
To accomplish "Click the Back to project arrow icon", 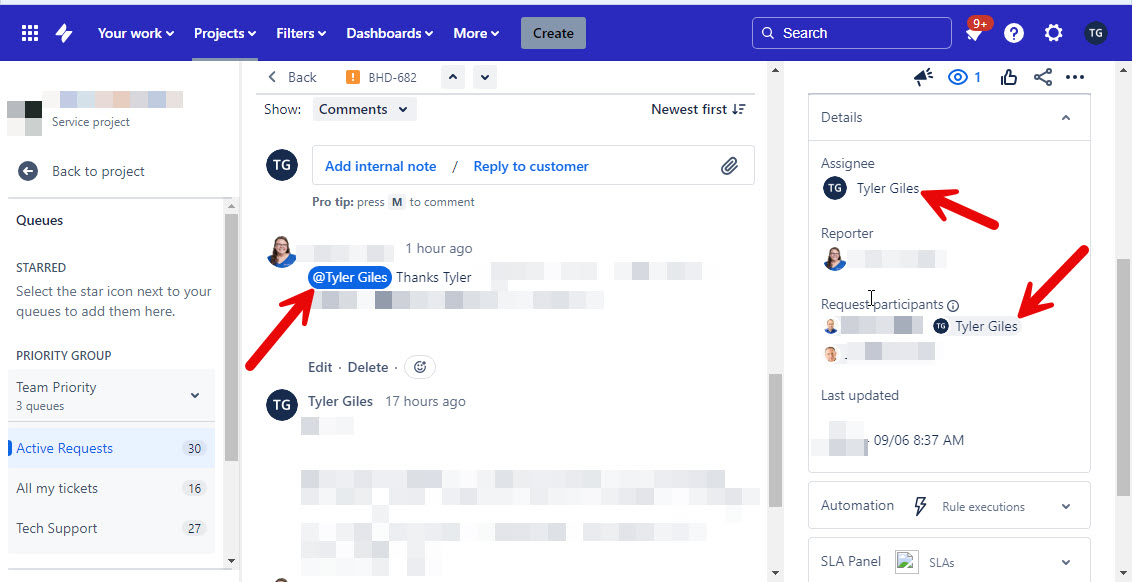I will pyautogui.click(x=27, y=171).
